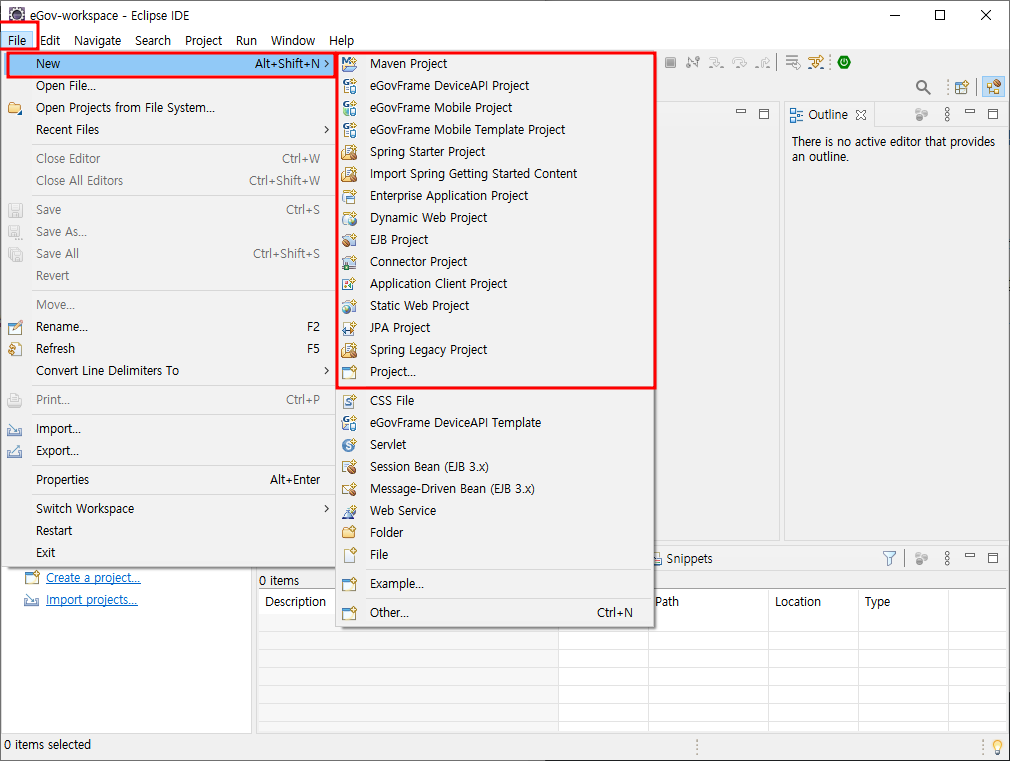Maximize the editor area
This screenshot has height=761, width=1010.
coord(764,114)
